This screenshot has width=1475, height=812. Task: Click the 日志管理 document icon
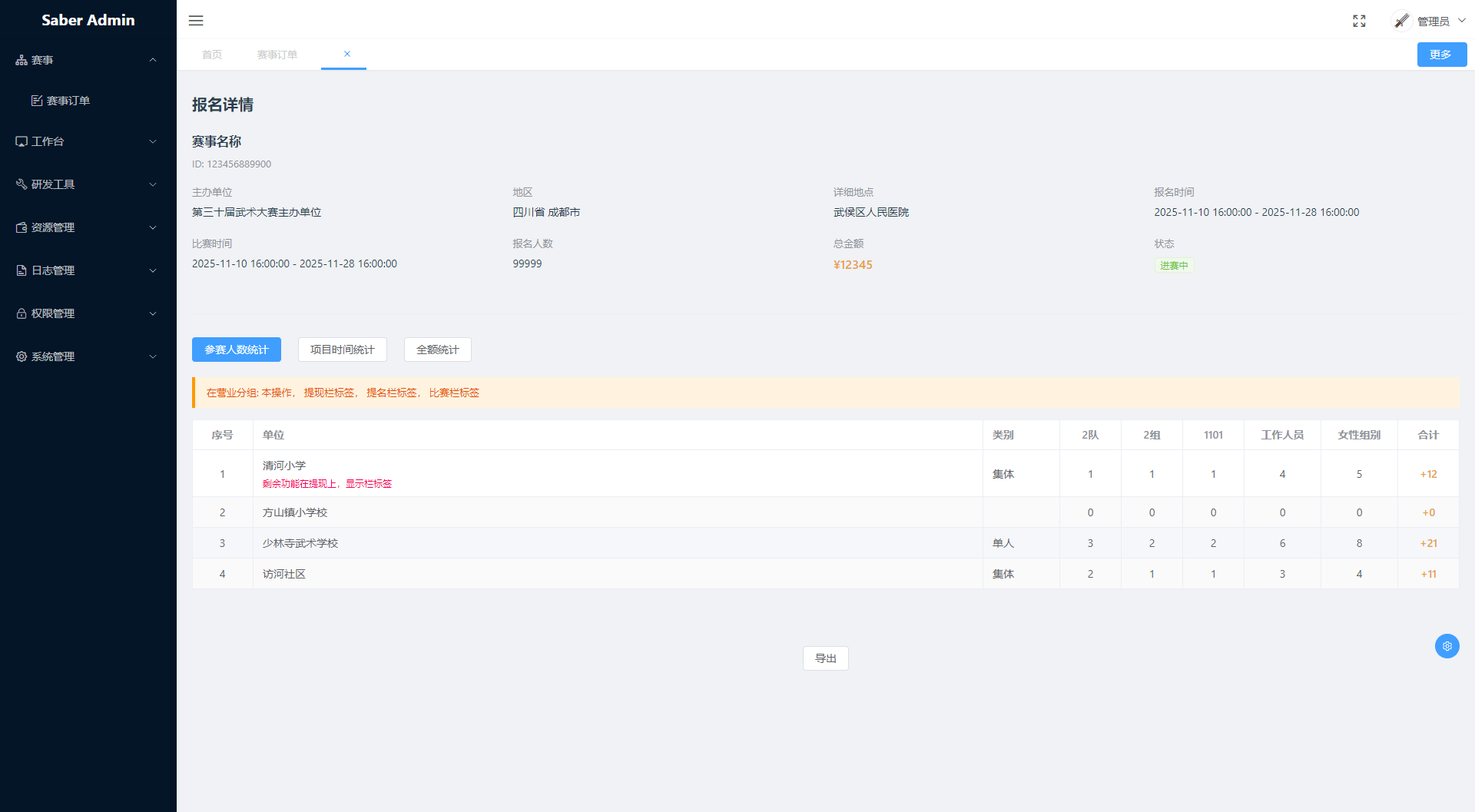click(x=22, y=270)
